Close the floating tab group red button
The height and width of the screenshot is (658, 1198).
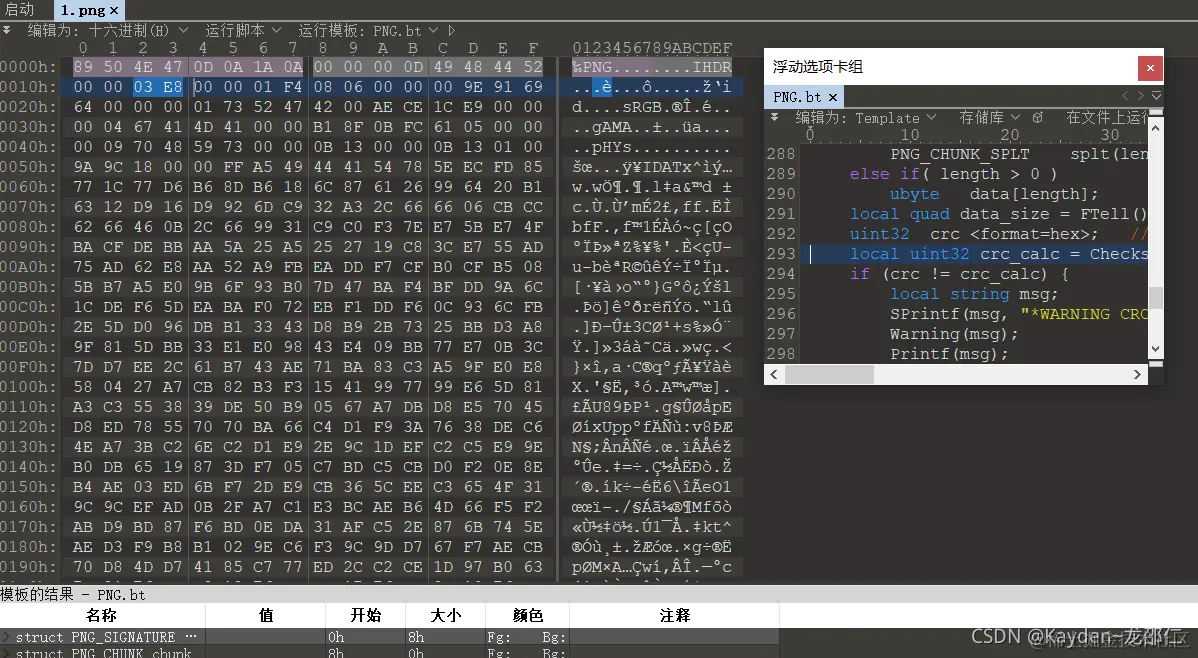(x=1150, y=67)
